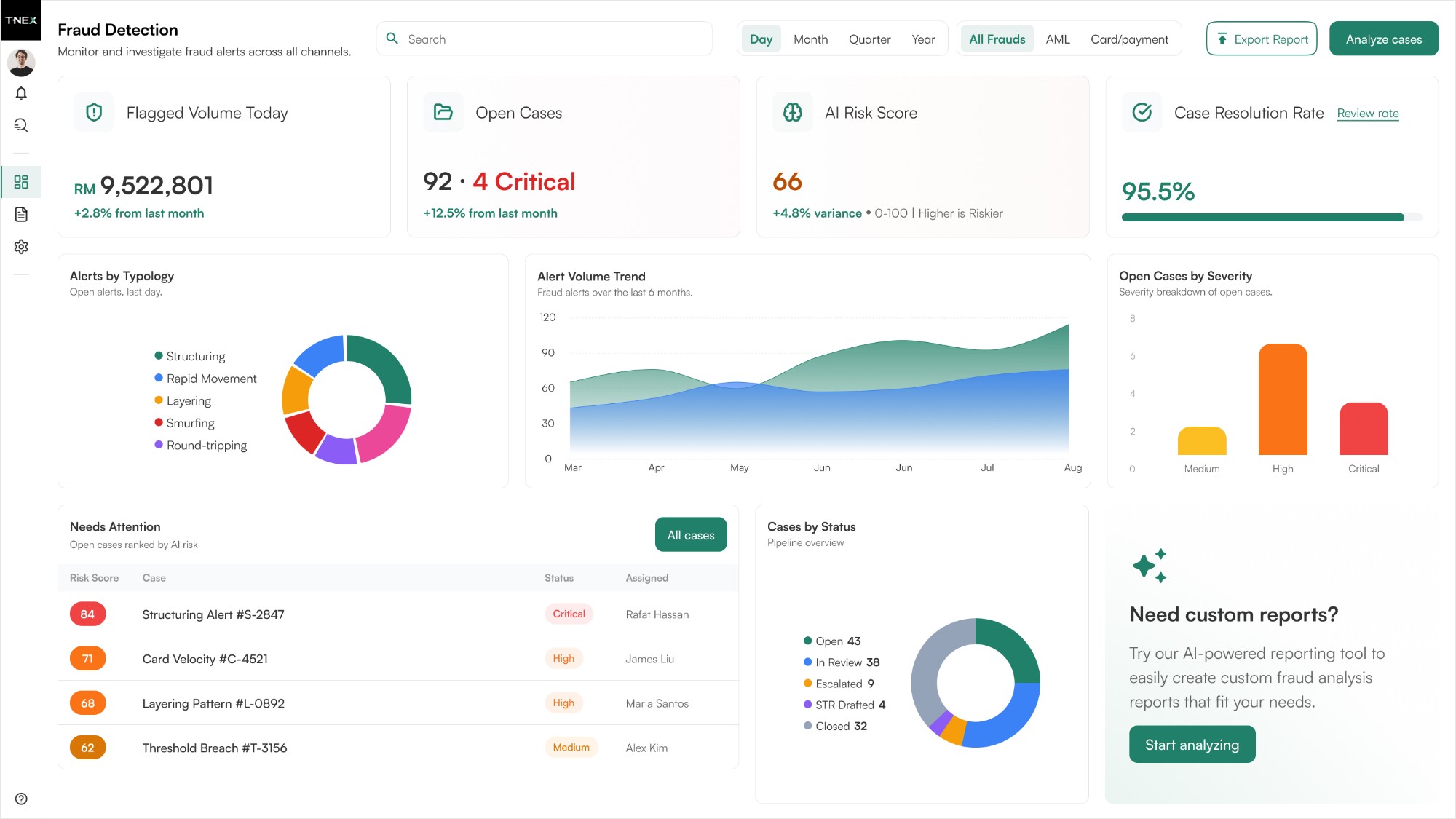Viewport: 1456px width, 819px height.
Task: Click the orange High severity bar
Action: tap(1283, 399)
